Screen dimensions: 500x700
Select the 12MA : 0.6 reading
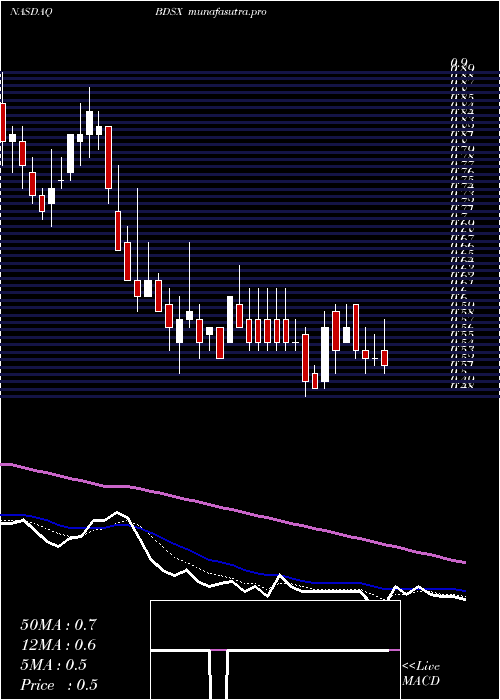(58, 645)
